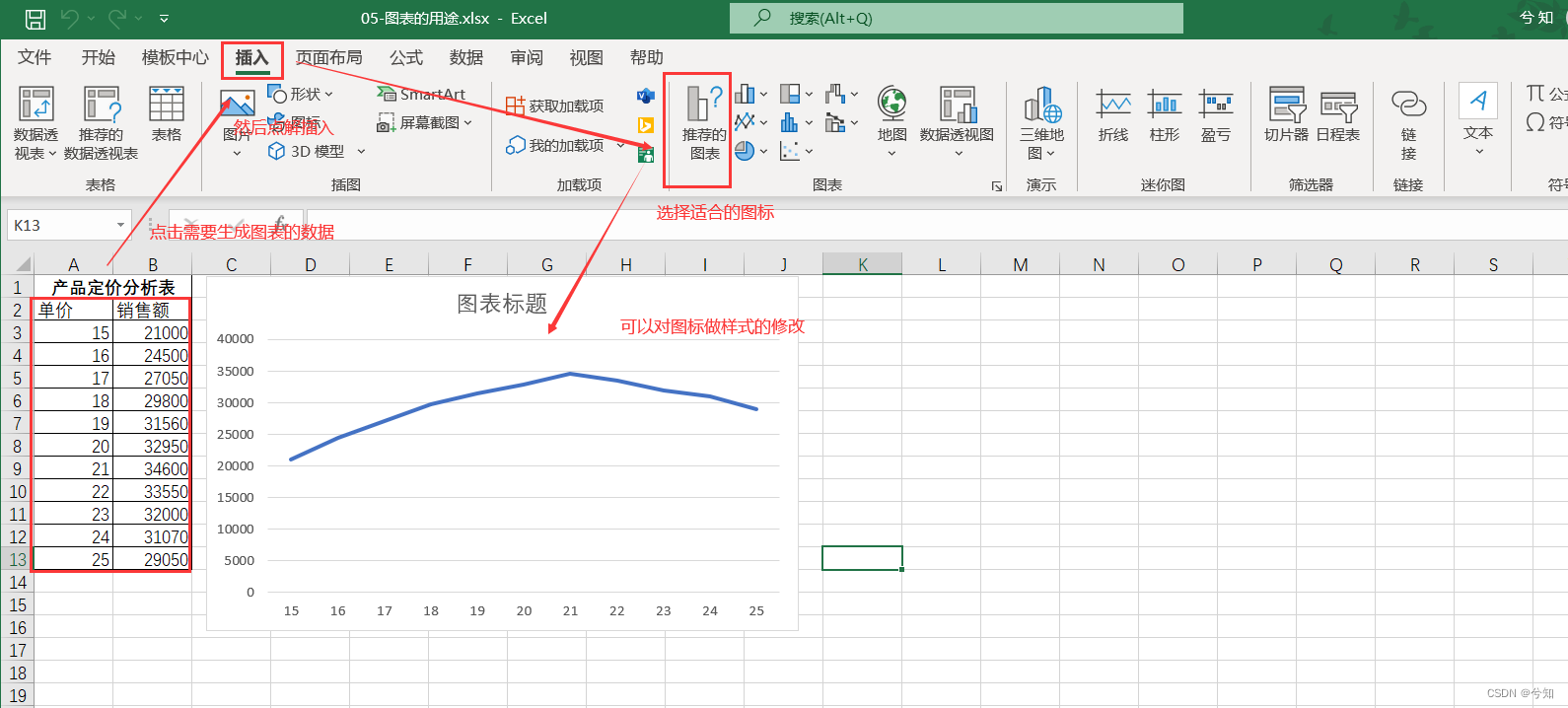
Task: Click the 销售额 header cell
Action: (x=152, y=310)
